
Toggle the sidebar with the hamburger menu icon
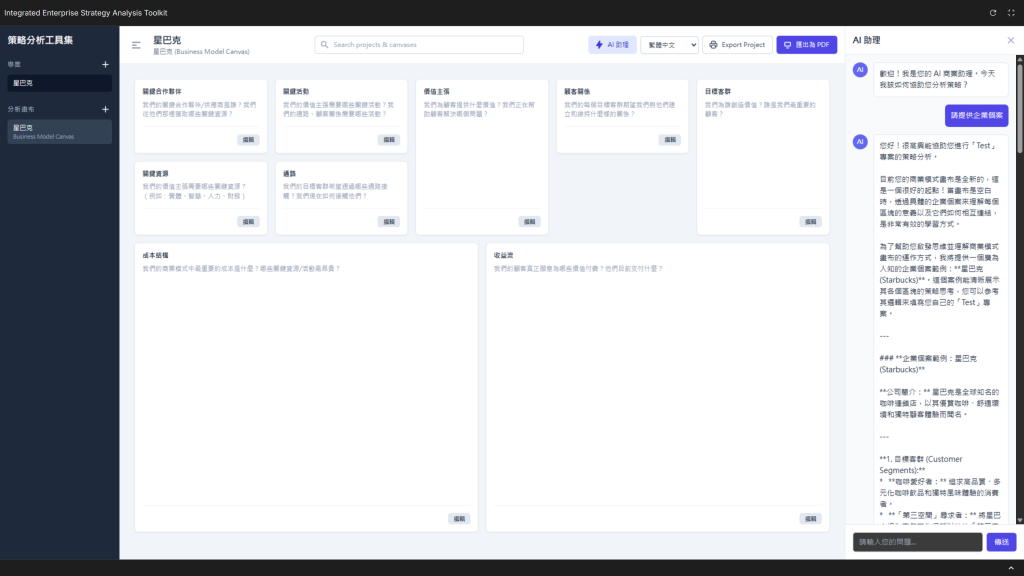[x=136, y=45]
